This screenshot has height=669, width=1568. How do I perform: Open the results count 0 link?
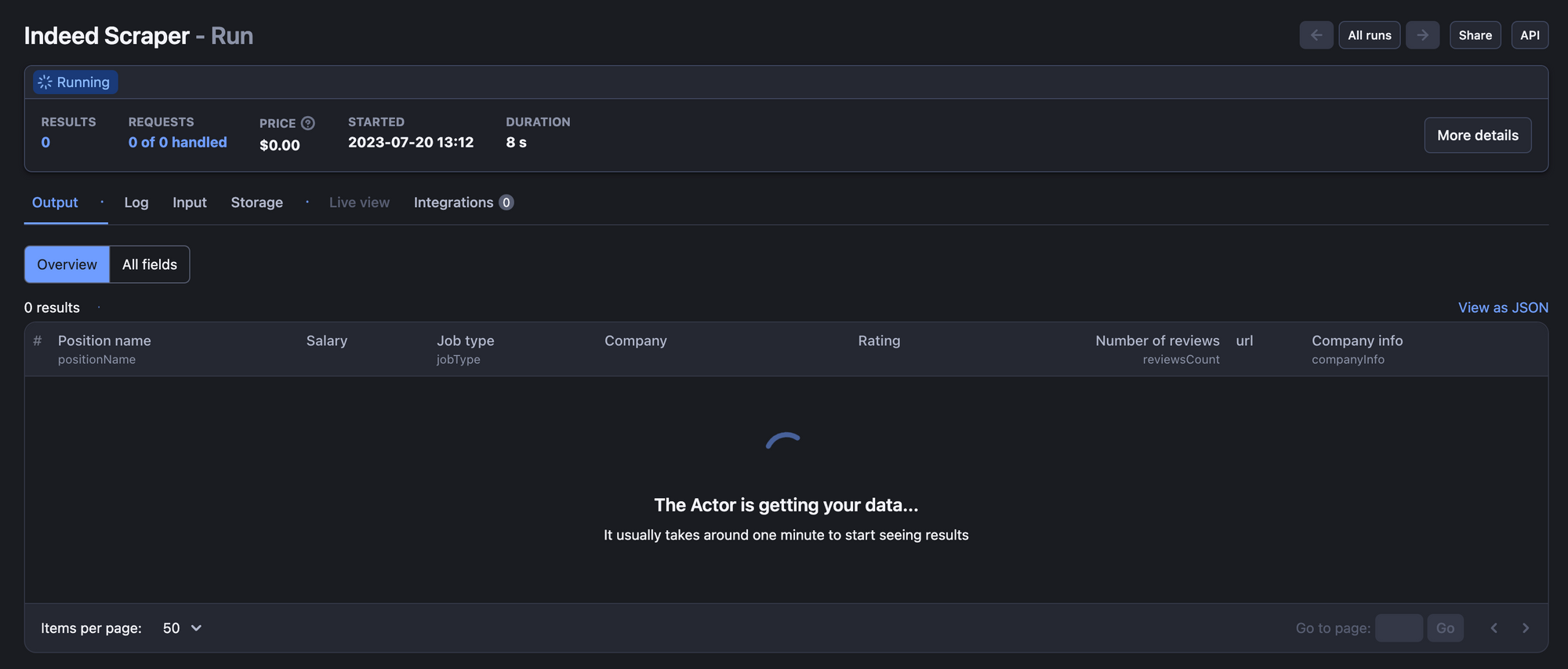(45, 142)
